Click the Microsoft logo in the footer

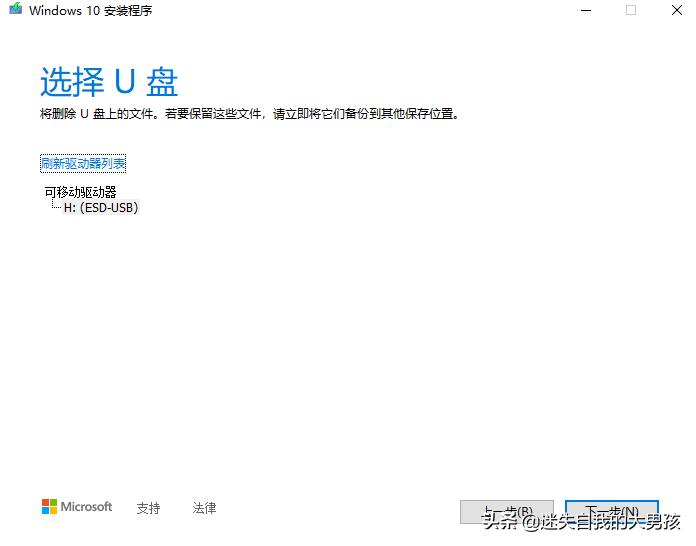click(77, 506)
